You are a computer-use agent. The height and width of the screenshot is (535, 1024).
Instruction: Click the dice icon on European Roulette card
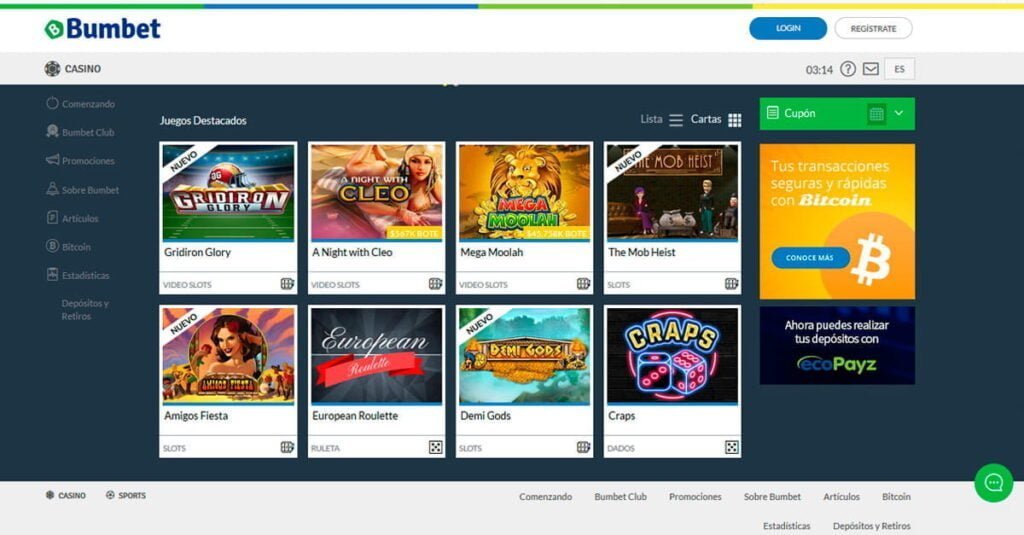tap(435, 447)
